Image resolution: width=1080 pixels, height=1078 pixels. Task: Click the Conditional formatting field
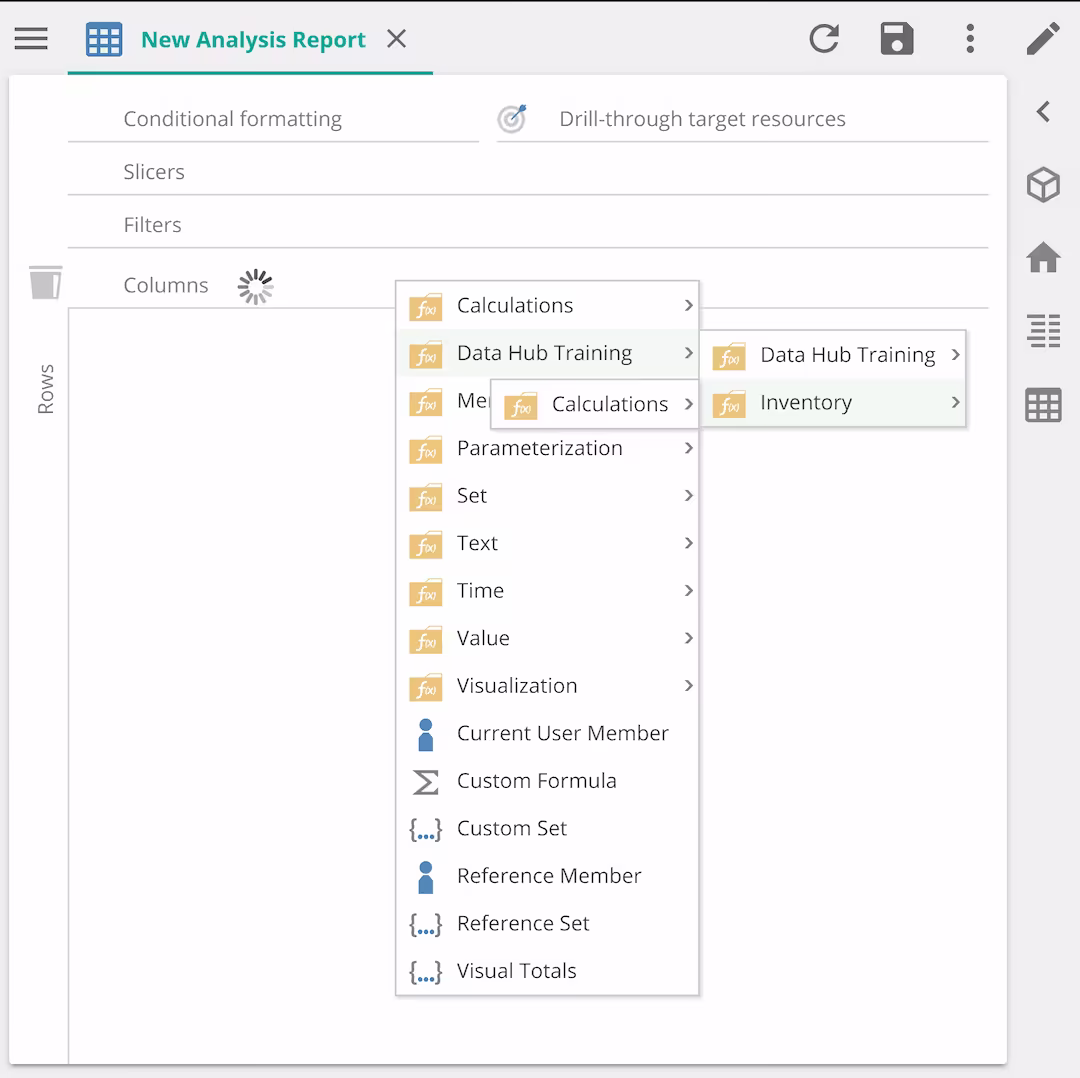click(233, 119)
